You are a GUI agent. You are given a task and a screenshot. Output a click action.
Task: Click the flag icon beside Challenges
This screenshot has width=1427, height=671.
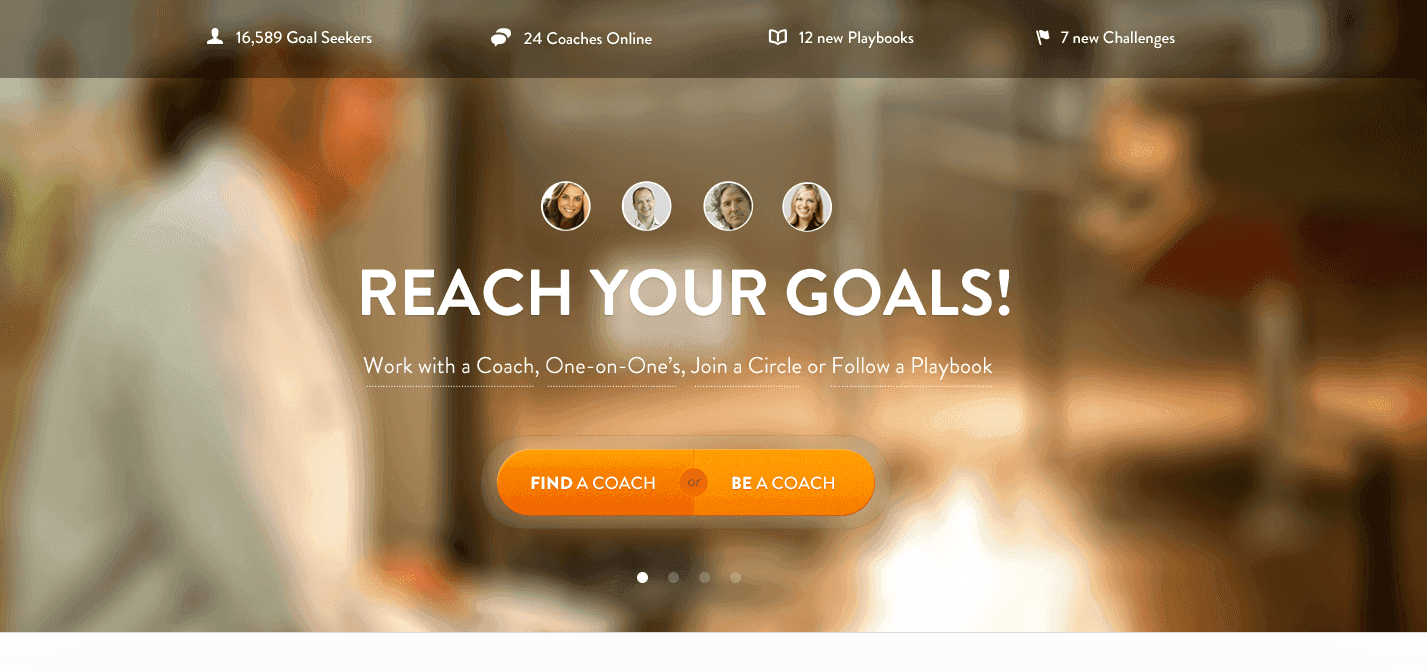1042,38
